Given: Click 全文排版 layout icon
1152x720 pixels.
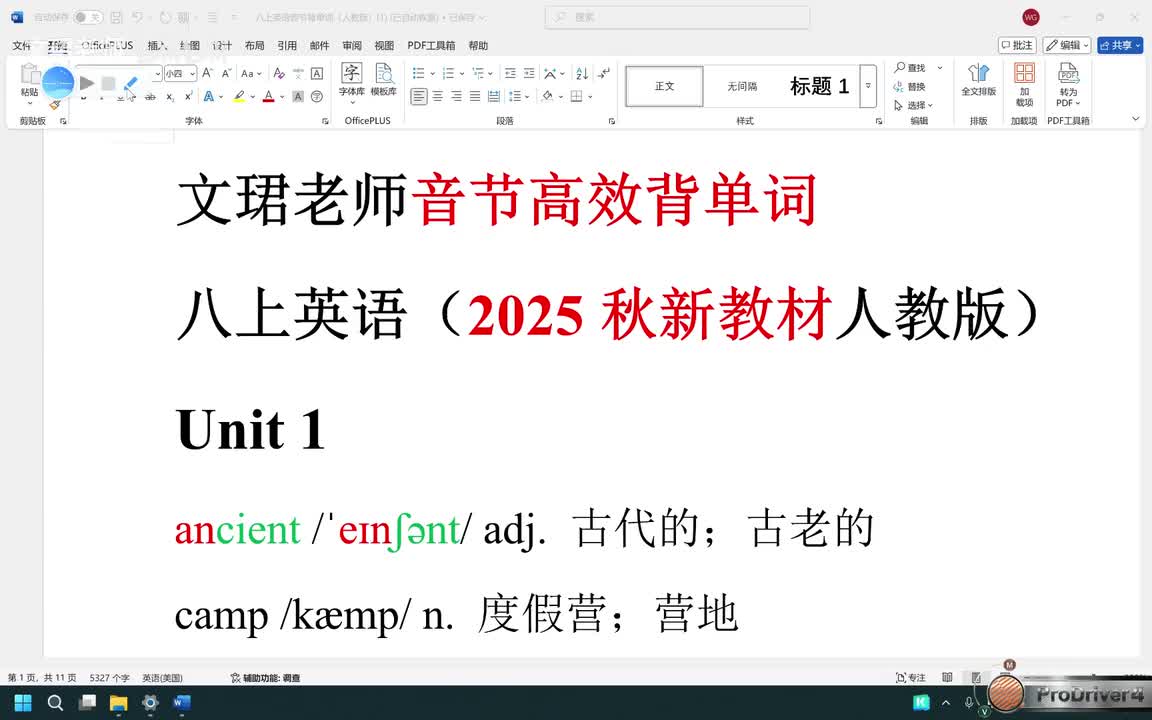Looking at the screenshot, I should 979,80.
